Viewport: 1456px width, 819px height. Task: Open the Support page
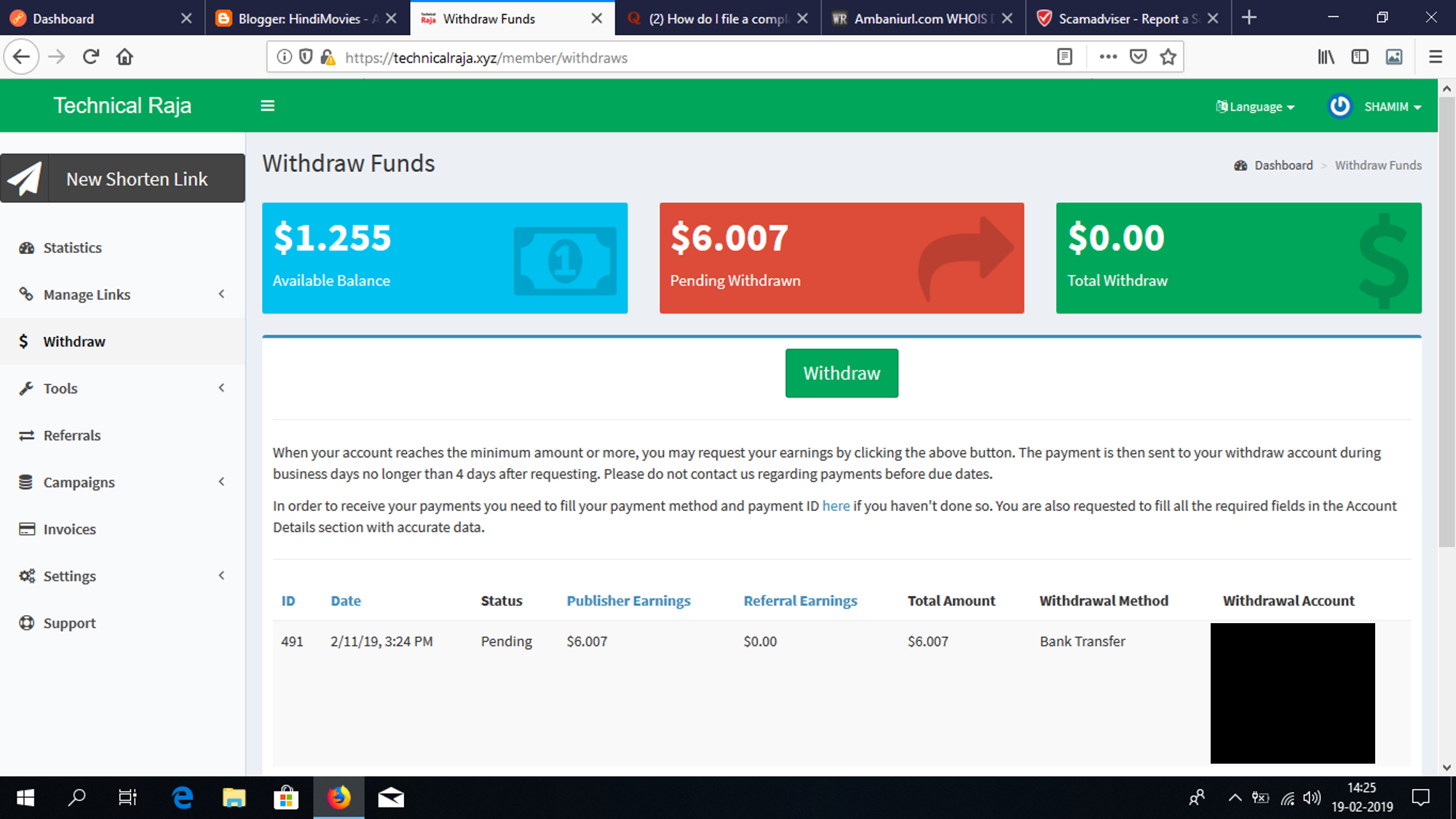[69, 623]
